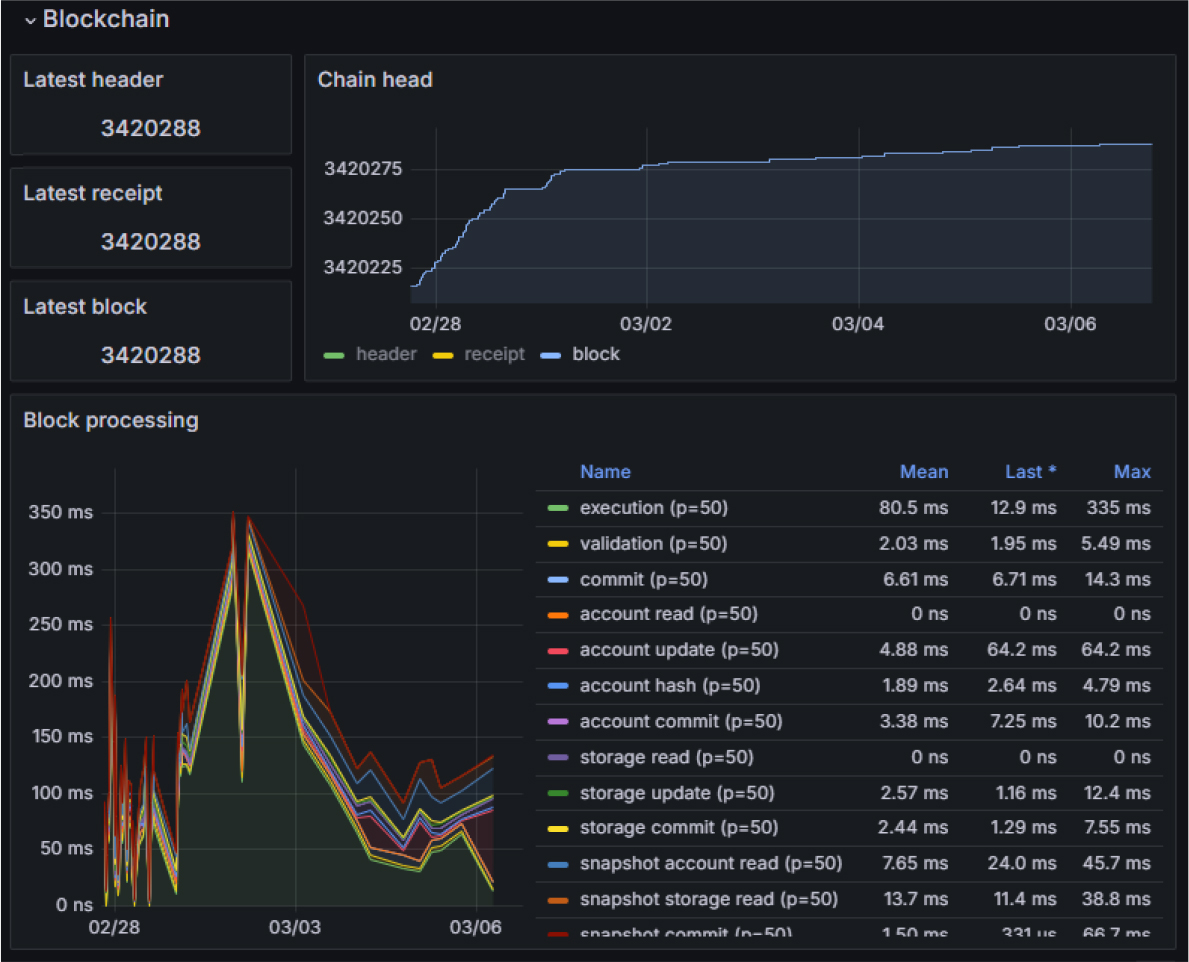Sort legend table by Name column

(x=605, y=472)
